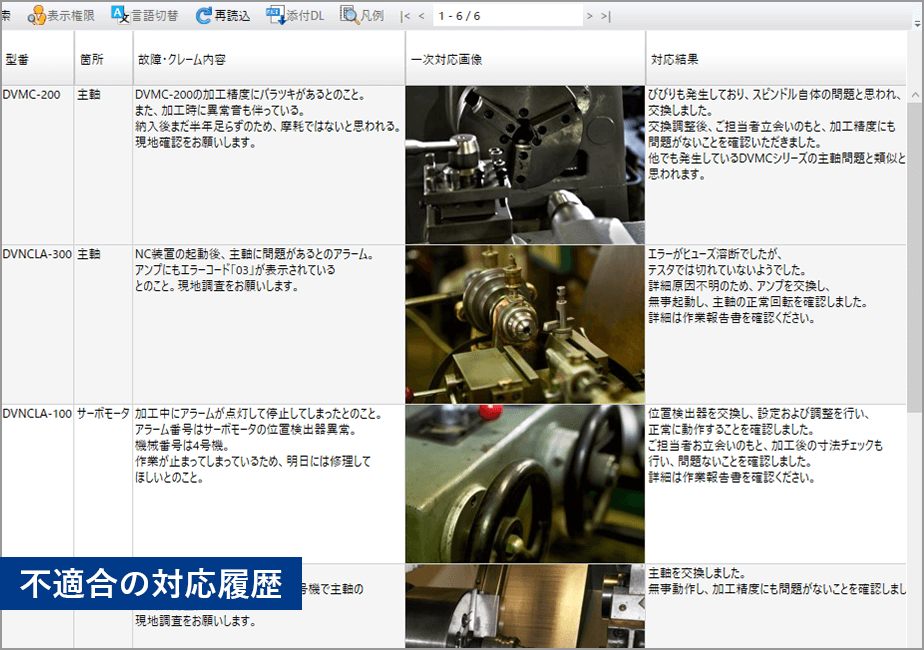Go to previous page arrow
The width and height of the screenshot is (924, 650).
[x=422, y=16]
